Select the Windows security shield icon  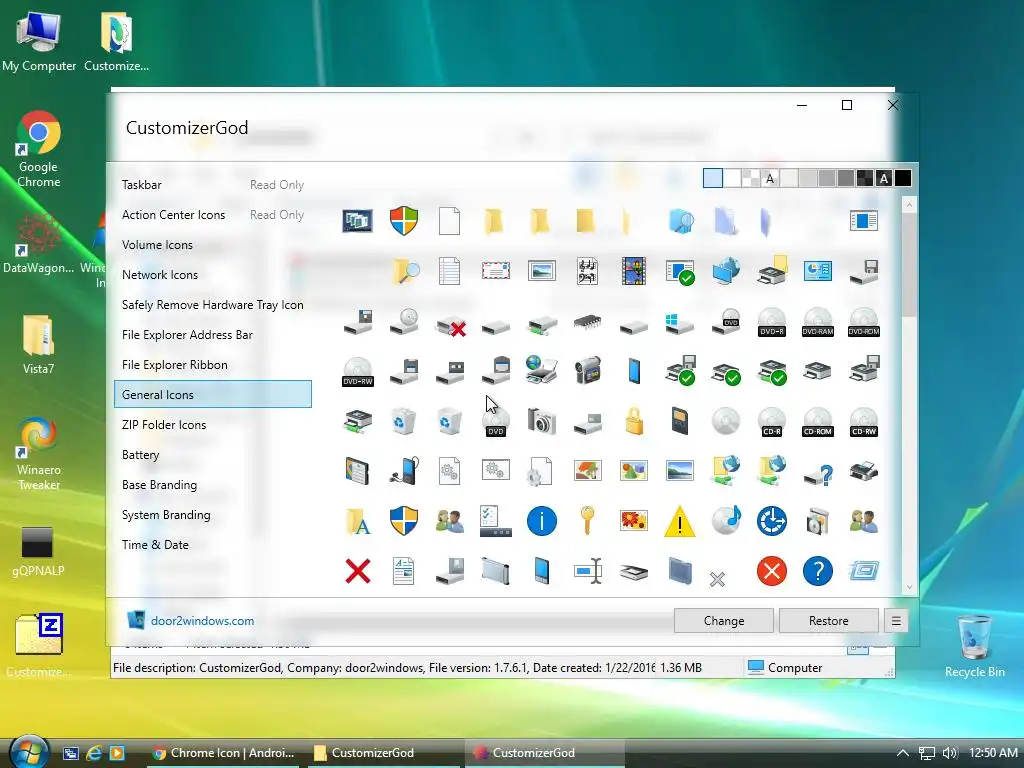tap(404, 221)
